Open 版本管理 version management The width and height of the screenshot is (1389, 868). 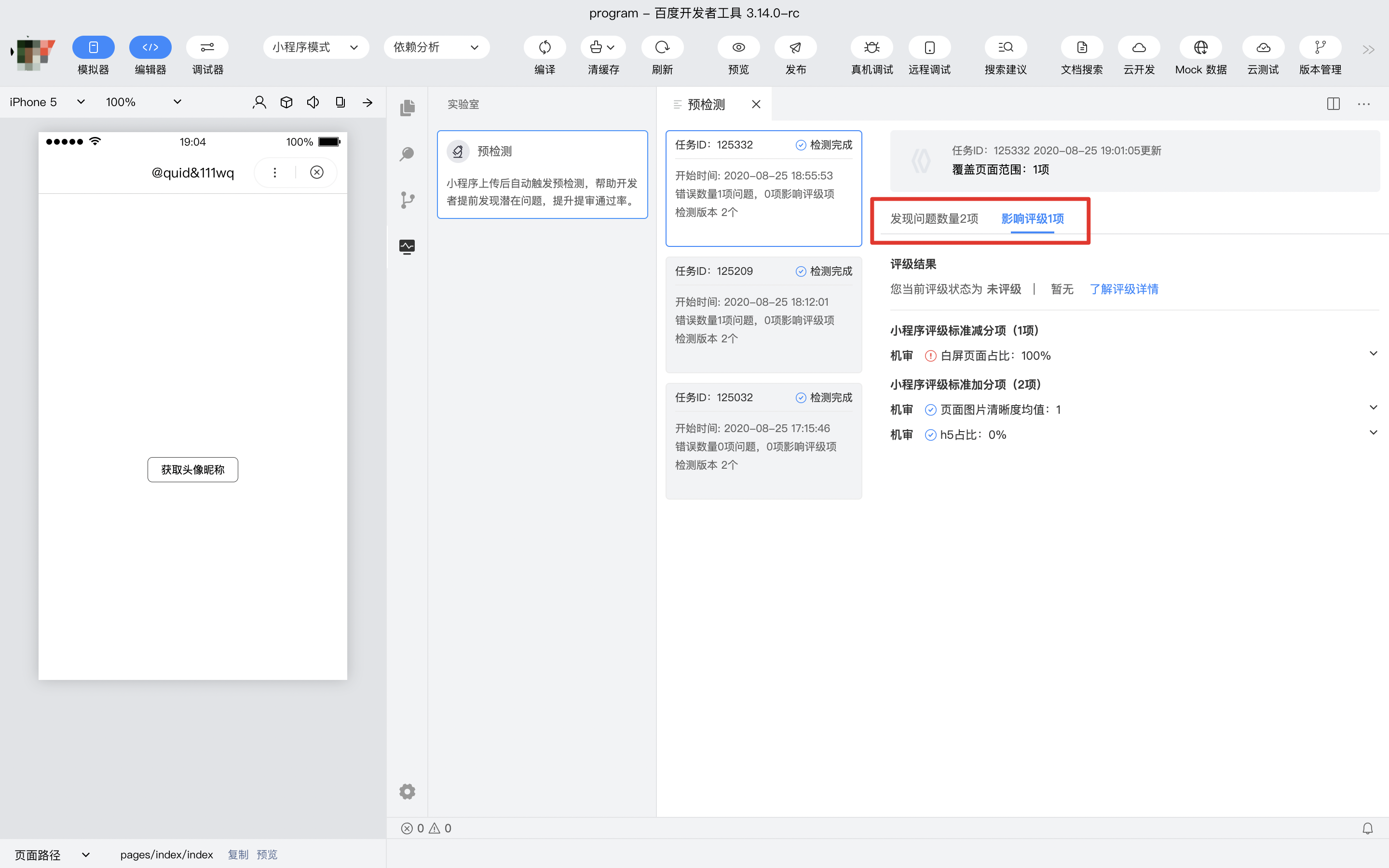[1320, 47]
